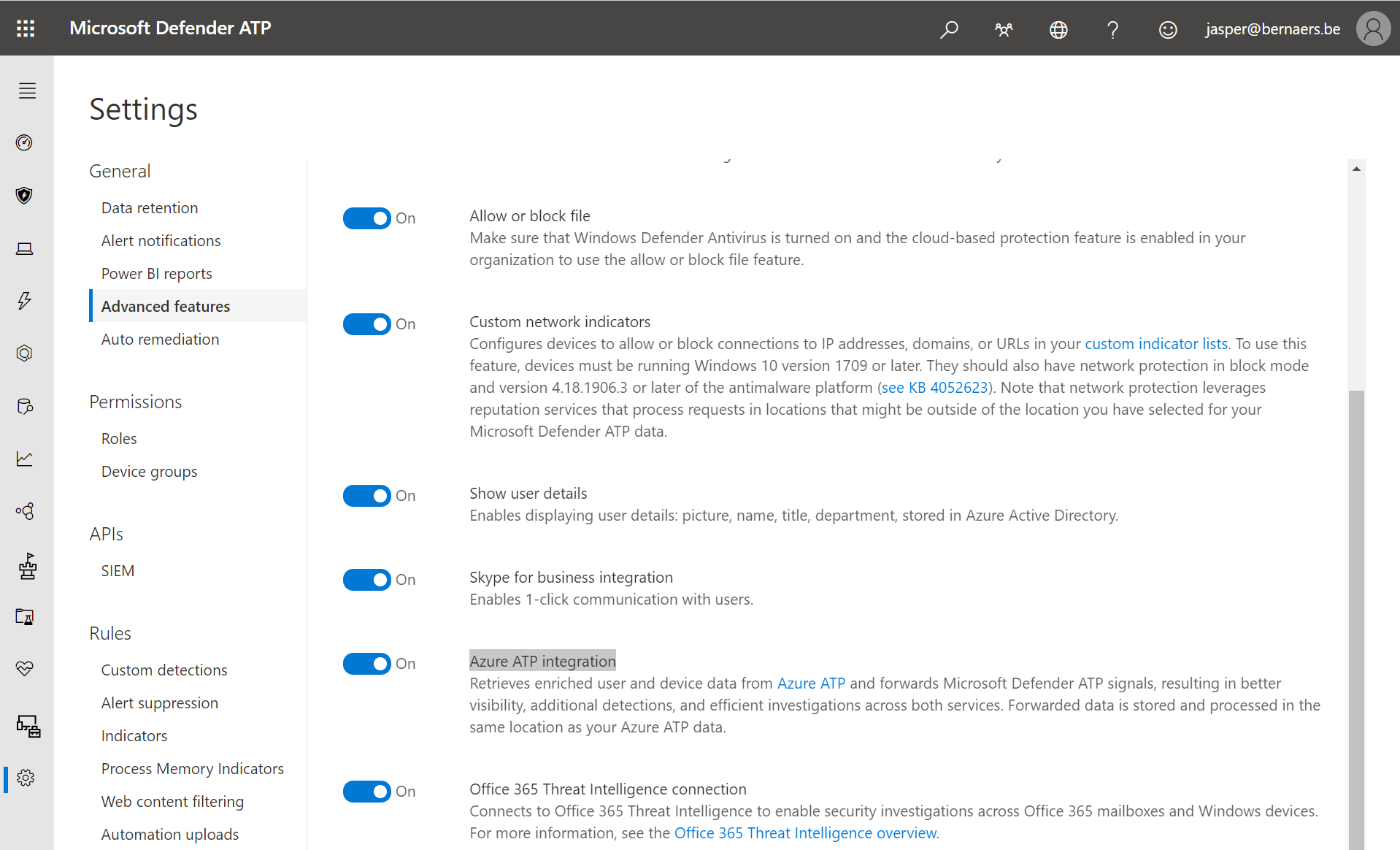Screen dimensions: 1400x850
Task: Disable the Allow or block file toggle
Action: [x=366, y=218]
